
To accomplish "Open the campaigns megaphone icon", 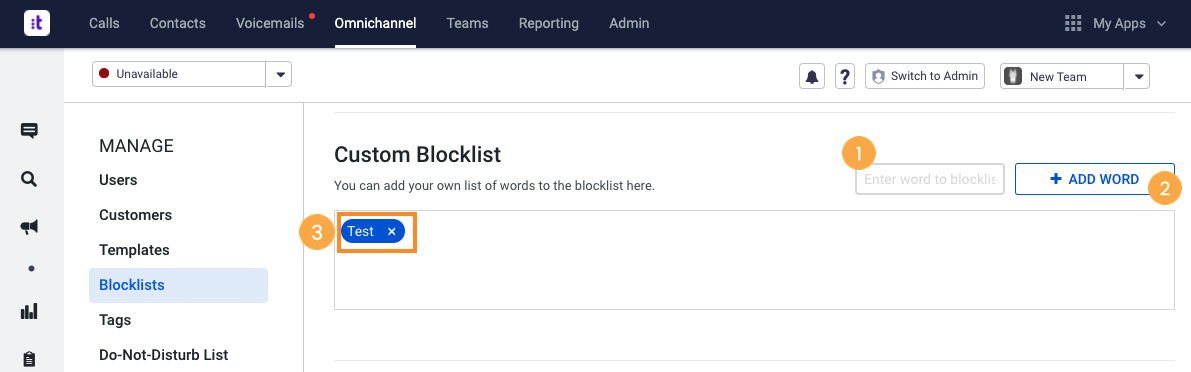I will click(29, 226).
